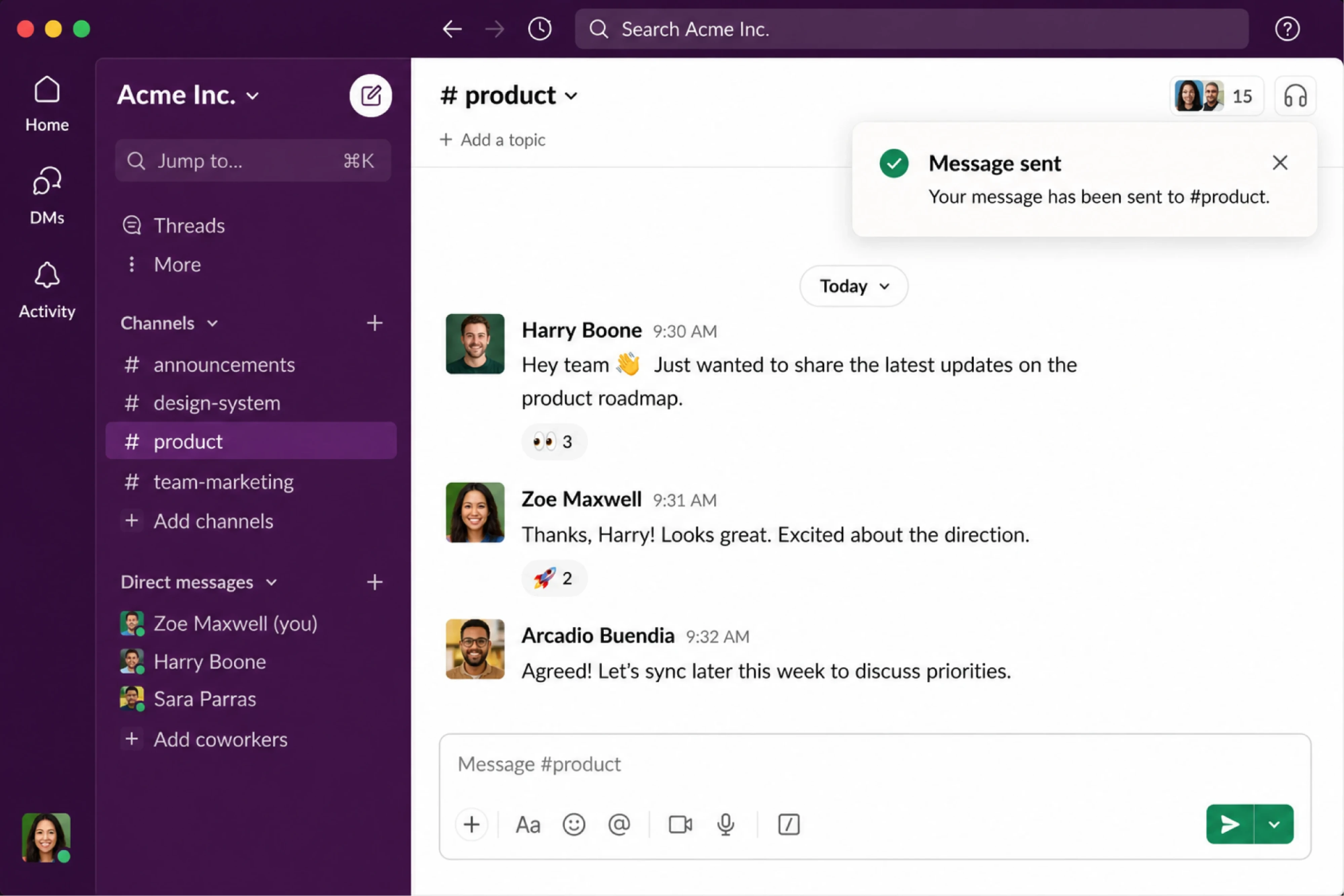1344x896 pixels.
Task: Open Arcadio Buendia's profile photo
Action: 475,649
